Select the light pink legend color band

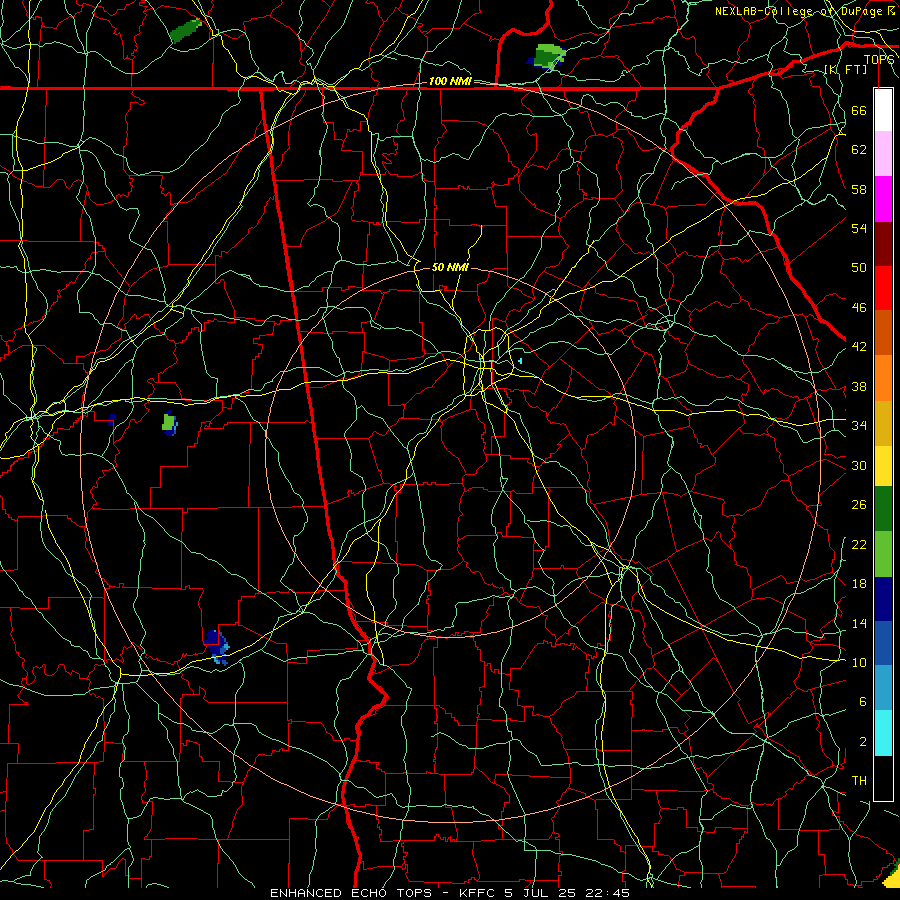tap(883, 153)
